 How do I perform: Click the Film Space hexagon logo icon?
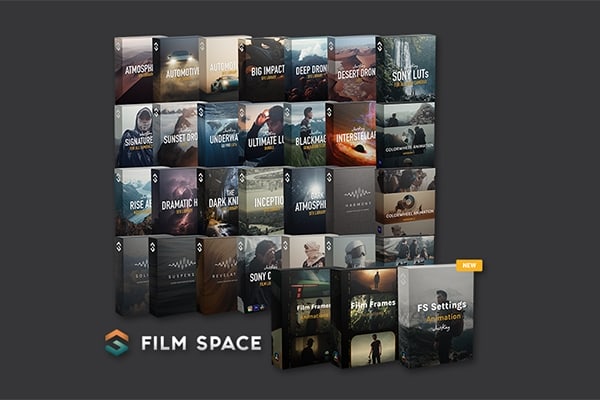[x=117, y=343]
